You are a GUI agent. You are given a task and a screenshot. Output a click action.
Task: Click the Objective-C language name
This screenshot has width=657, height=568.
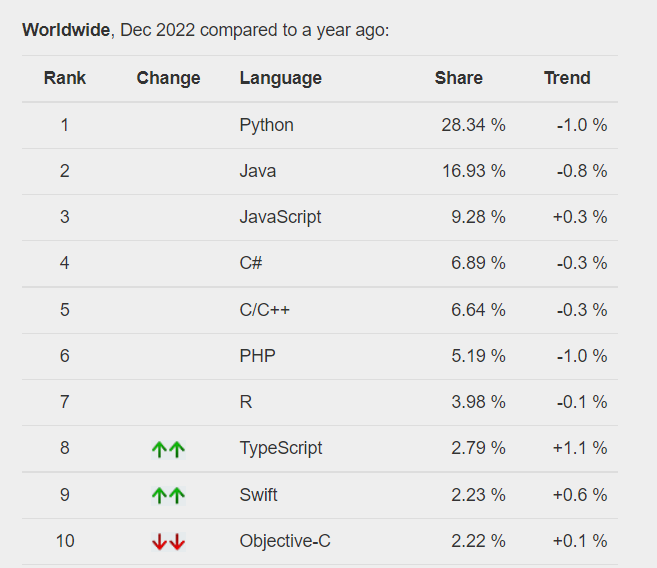(285, 541)
